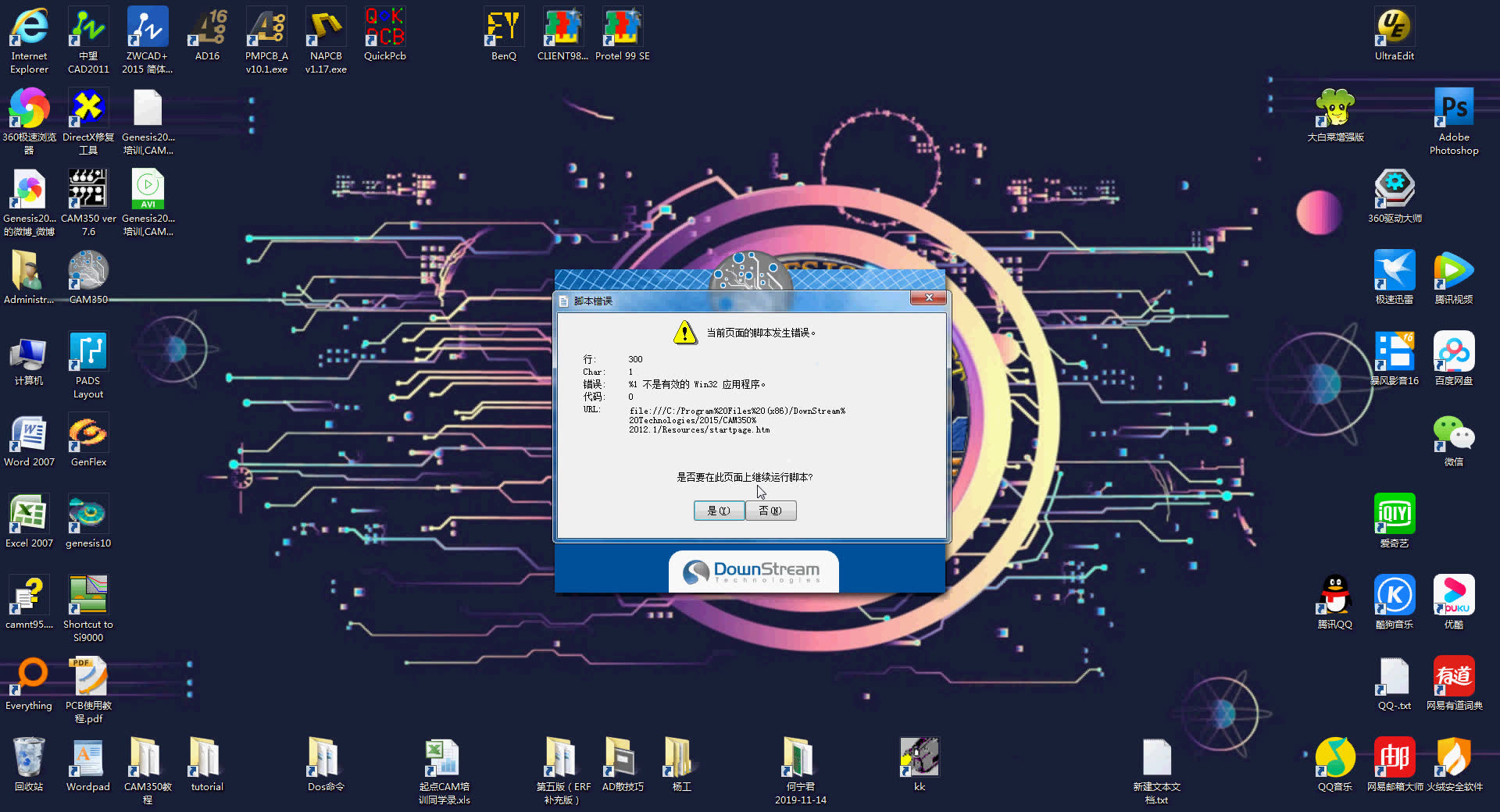The image size is (1500, 812).
Task: Select the GenFlex application icon
Action: point(87,433)
